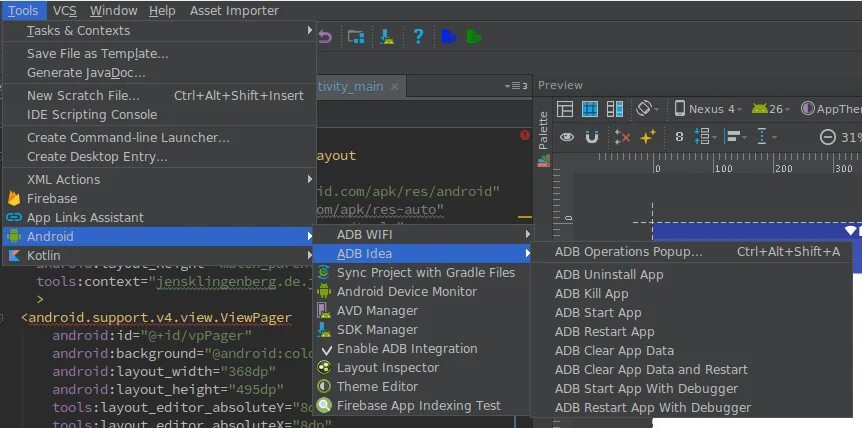Viewport: 862px width, 428px height.
Task: Toggle show constraints eye icon
Action: point(567,137)
